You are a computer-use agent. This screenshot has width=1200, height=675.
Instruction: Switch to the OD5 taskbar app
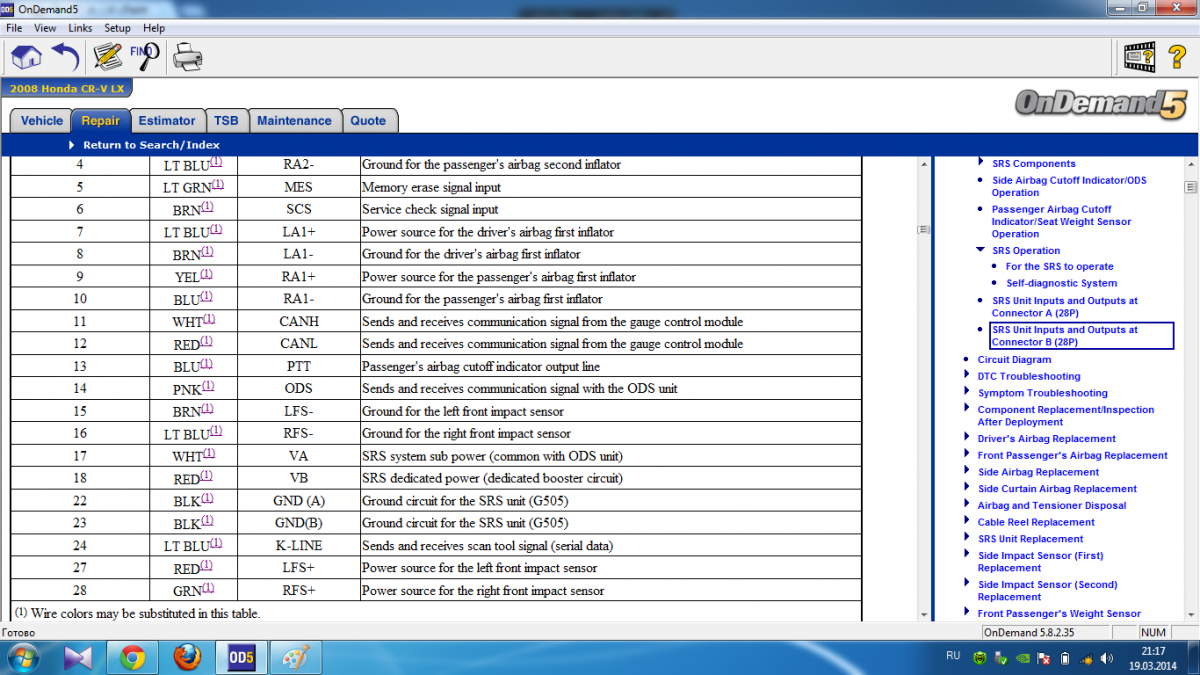pyautogui.click(x=240, y=658)
